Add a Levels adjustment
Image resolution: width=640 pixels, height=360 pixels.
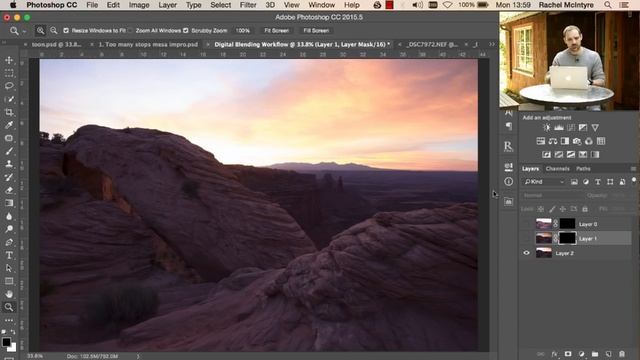click(x=559, y=128)
